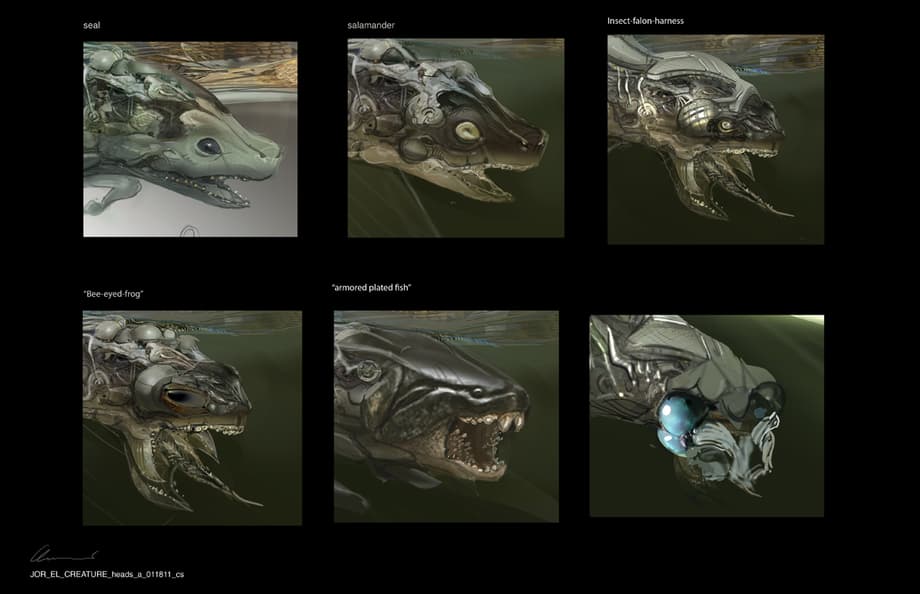Open the Insect-falon-harness creature image
The height and width of the screenshot is (594, 920).
tap(715, 140)
